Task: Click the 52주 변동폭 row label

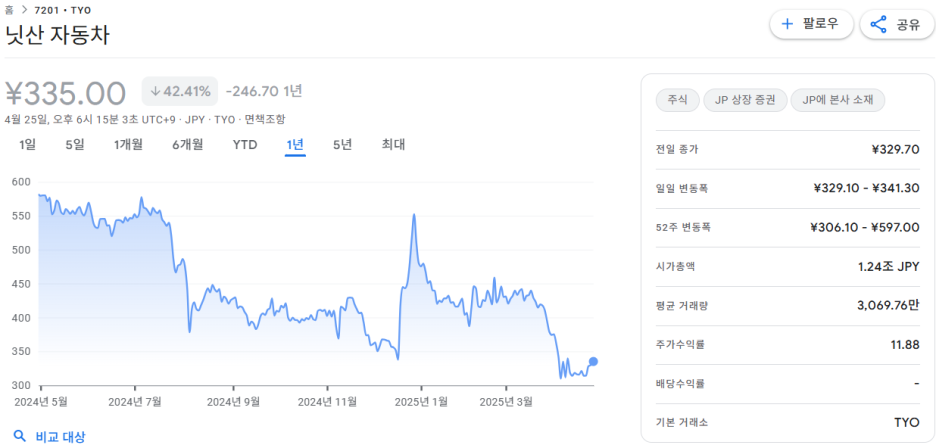Action: click(683, 227)
